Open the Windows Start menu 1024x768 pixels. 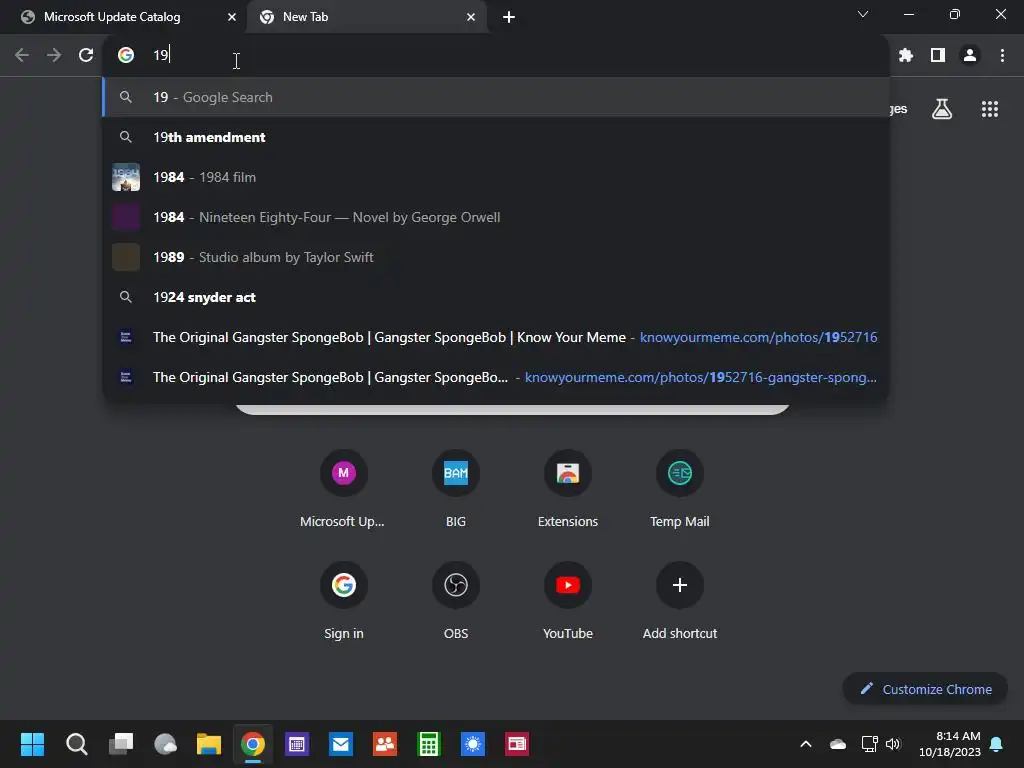[32, 744]
